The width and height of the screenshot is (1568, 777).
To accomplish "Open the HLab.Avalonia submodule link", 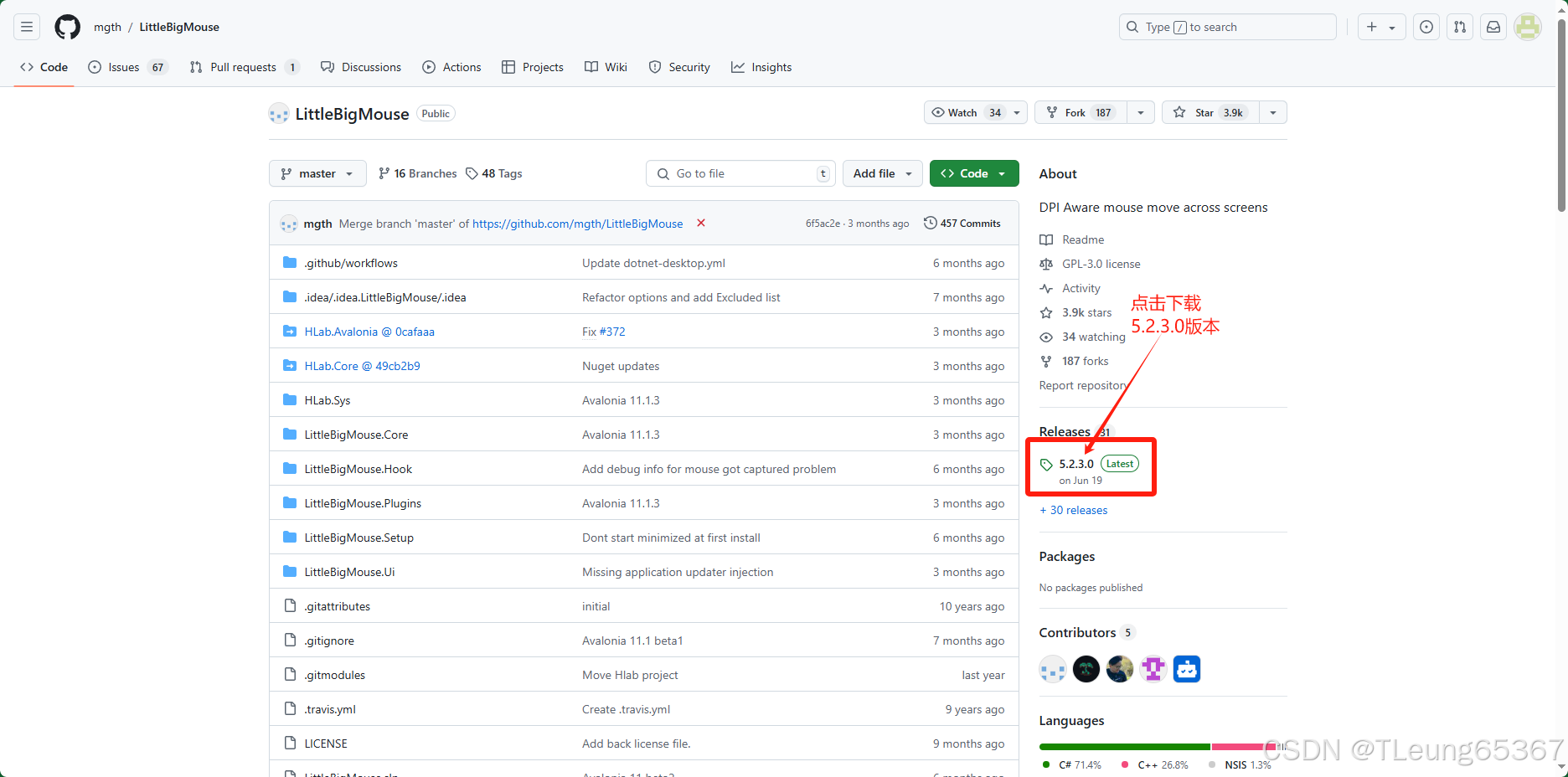I will point(369,332).
